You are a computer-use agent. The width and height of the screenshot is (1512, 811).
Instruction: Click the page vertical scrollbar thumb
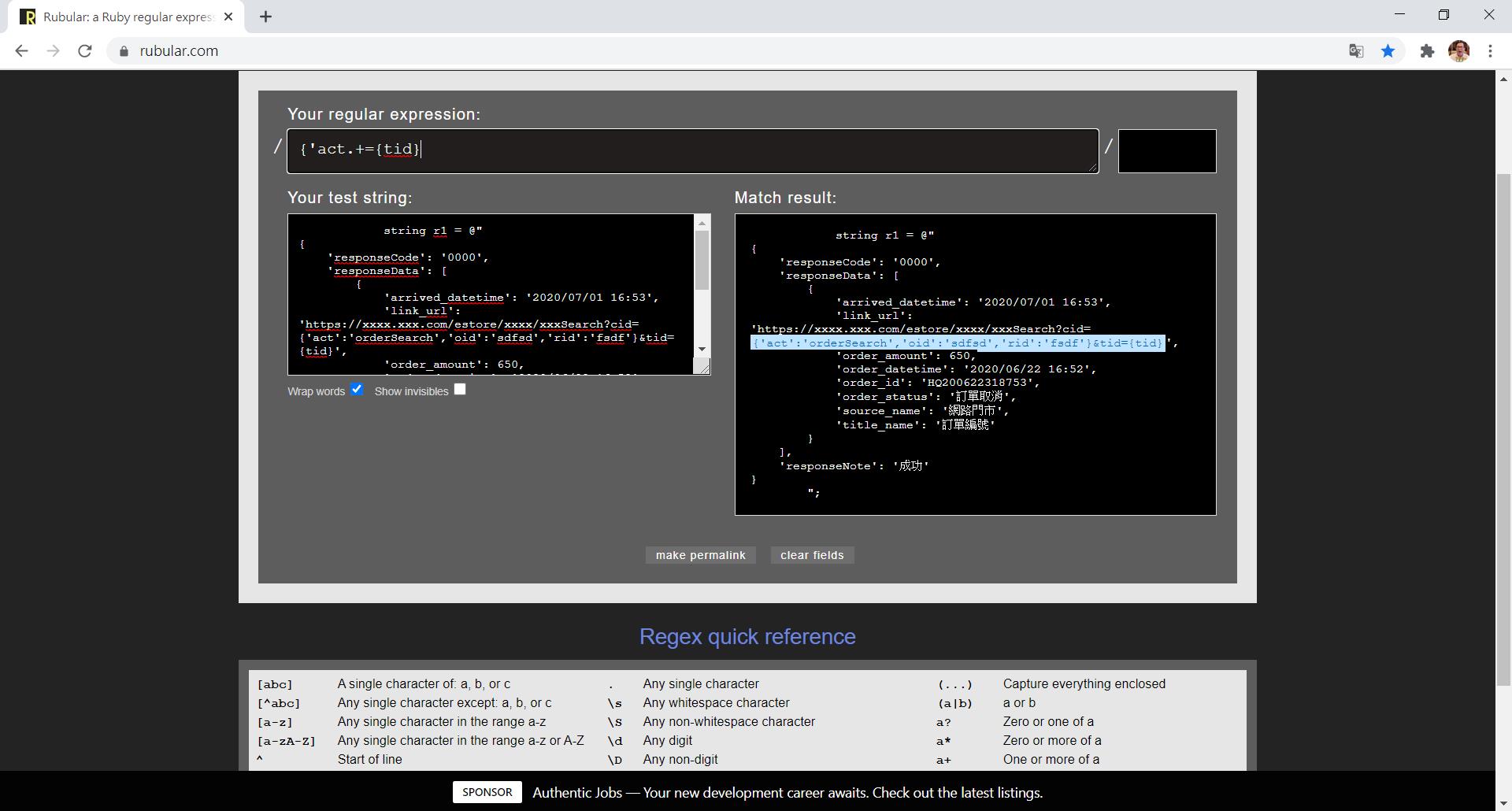1503,429
